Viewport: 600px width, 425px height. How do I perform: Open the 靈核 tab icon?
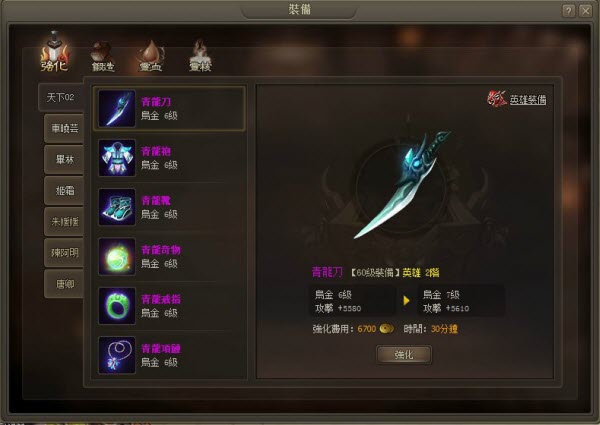[200, 55]
